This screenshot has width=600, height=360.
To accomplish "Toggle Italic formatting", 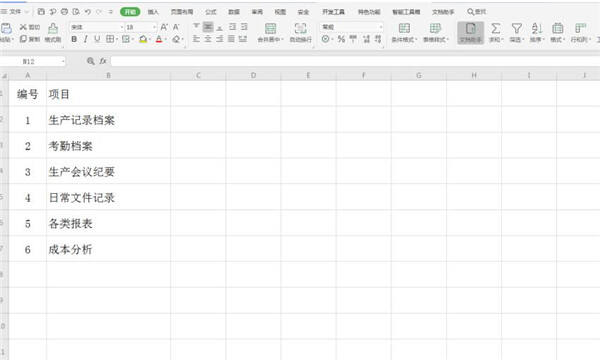I will (86, 39).
